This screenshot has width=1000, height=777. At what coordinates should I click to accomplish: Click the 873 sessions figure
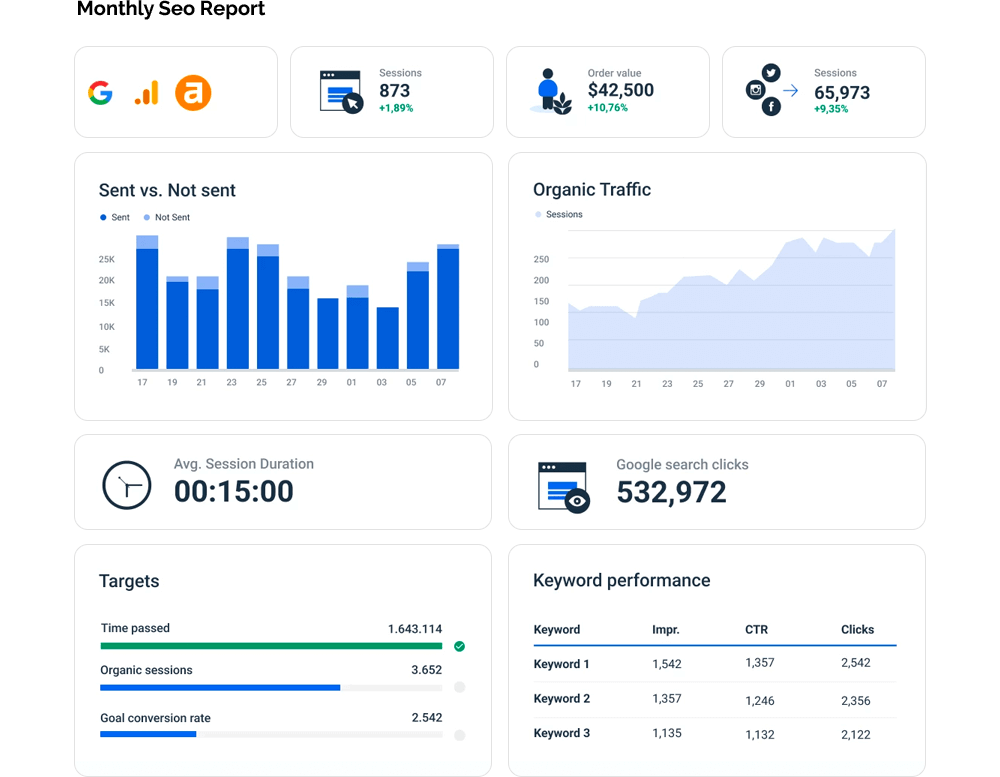(x=395, y=91)
